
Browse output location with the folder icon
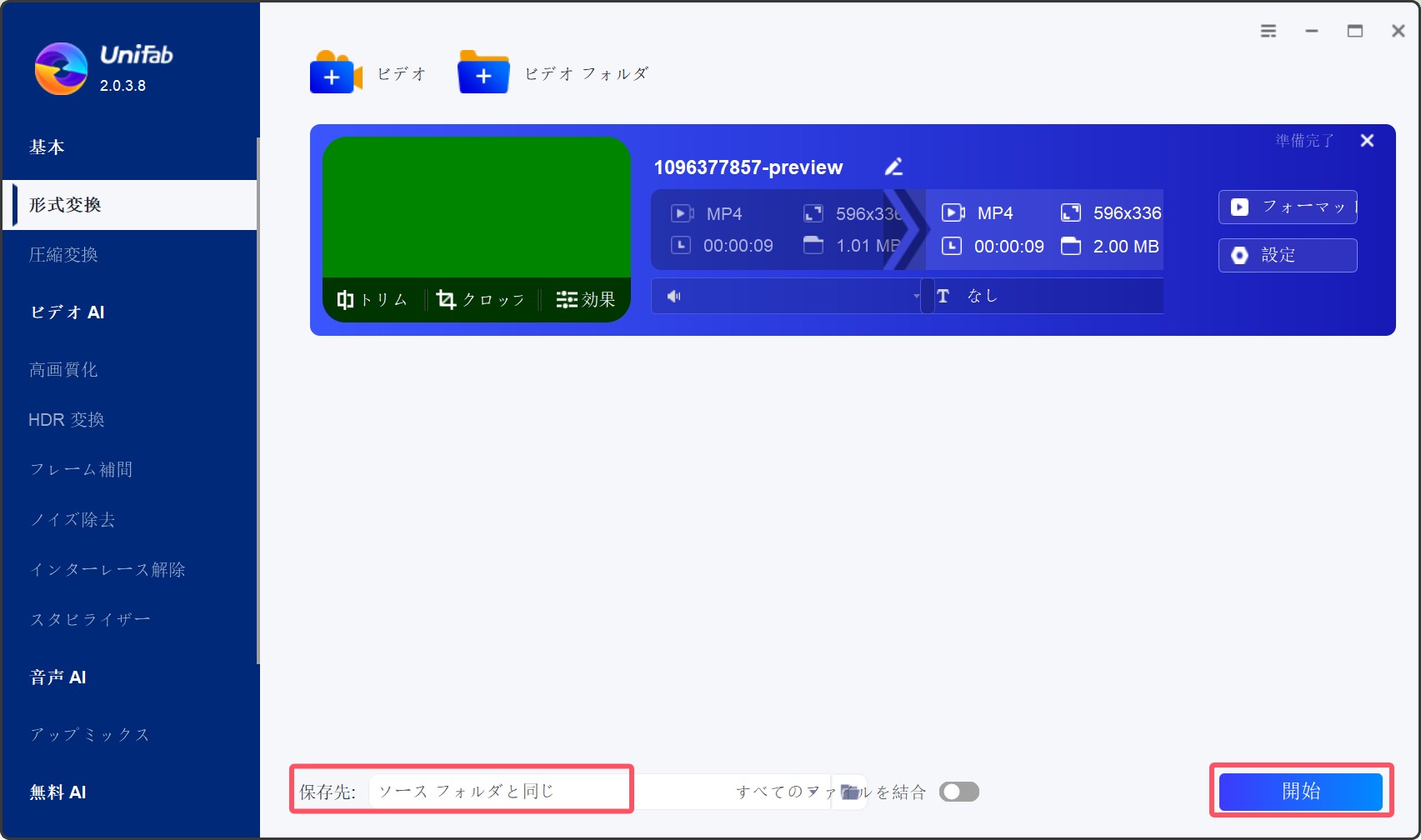[x=849, y=792]
